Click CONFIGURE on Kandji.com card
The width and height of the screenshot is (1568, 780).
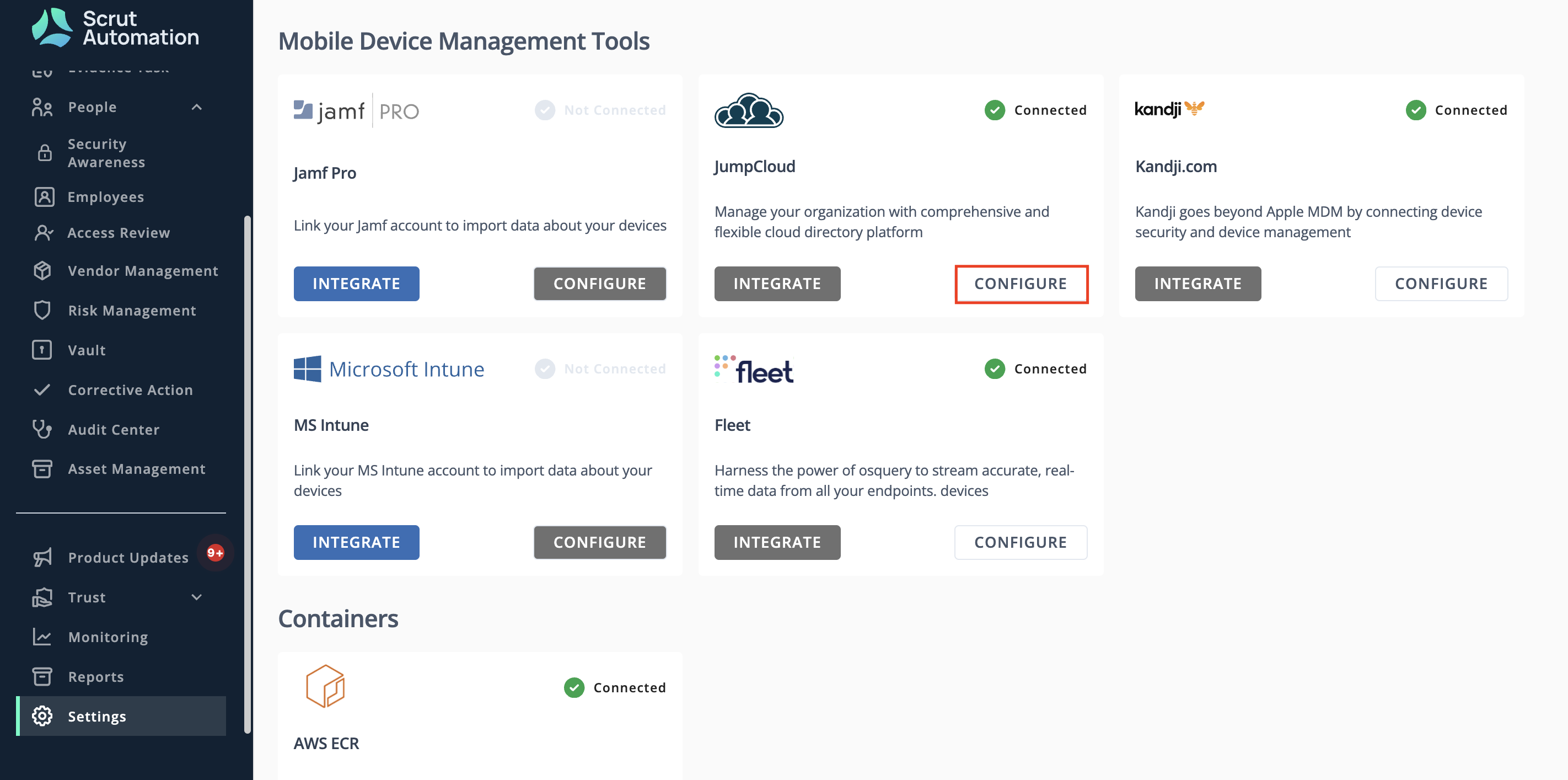tap(1441, 284)
